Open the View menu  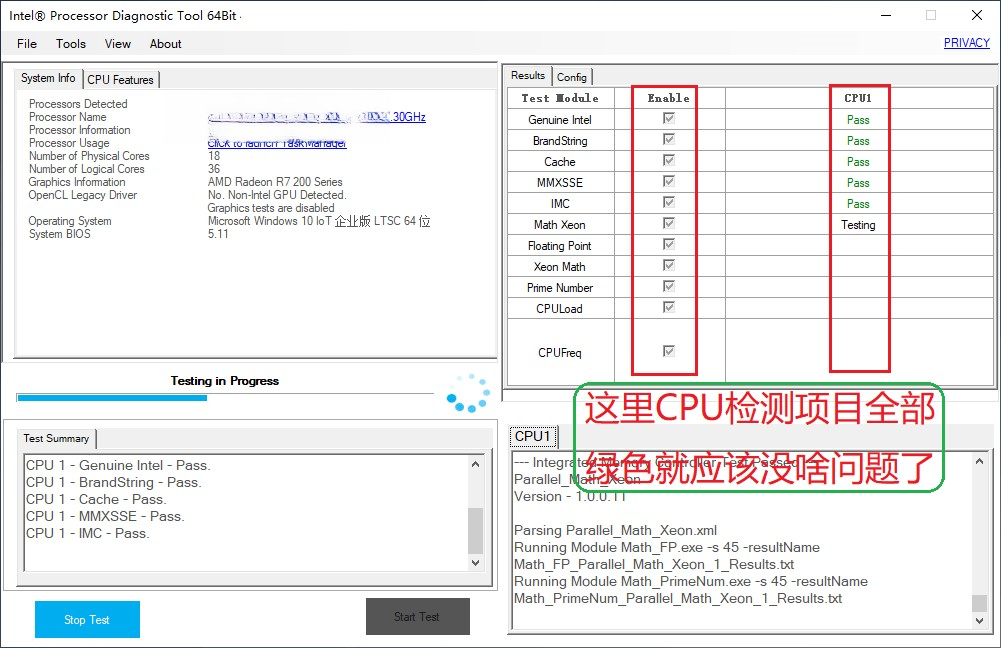(118, 43)
